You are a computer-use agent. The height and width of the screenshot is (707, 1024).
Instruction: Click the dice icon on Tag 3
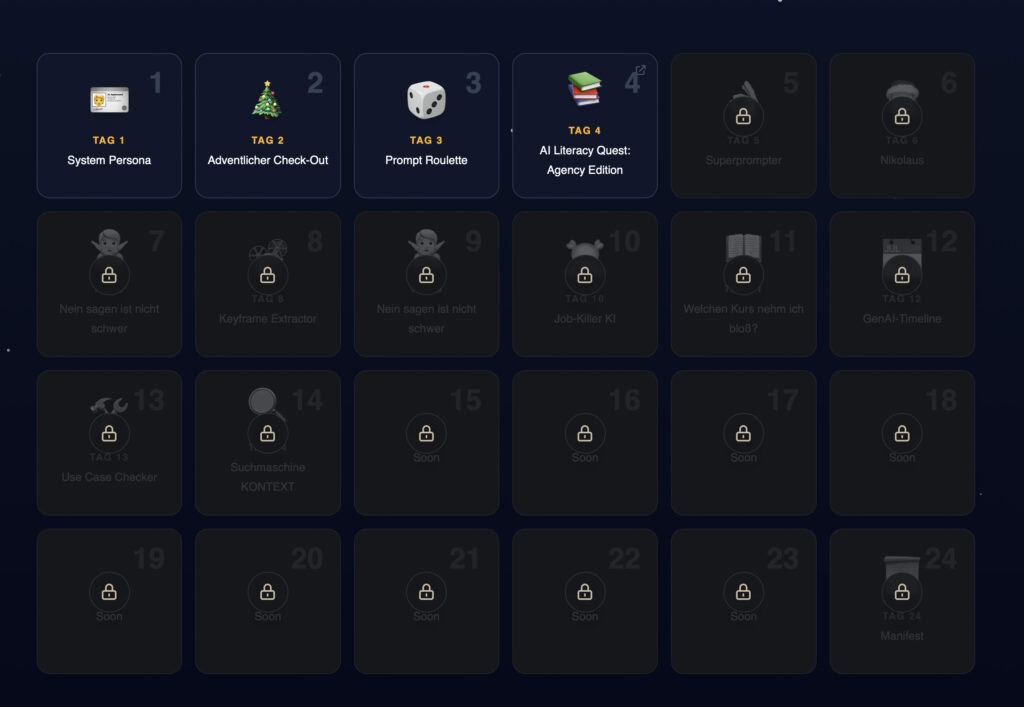426,100
